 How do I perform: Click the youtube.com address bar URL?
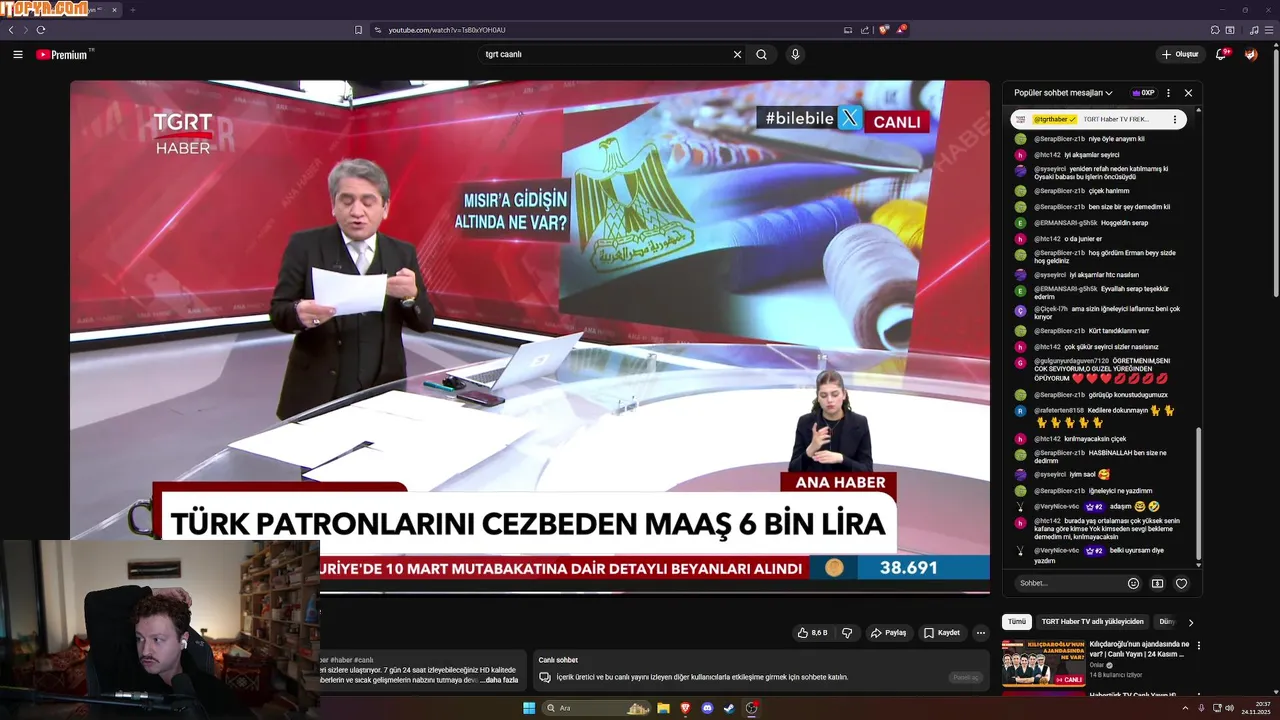pyautogui.click(x=447, y=30)
